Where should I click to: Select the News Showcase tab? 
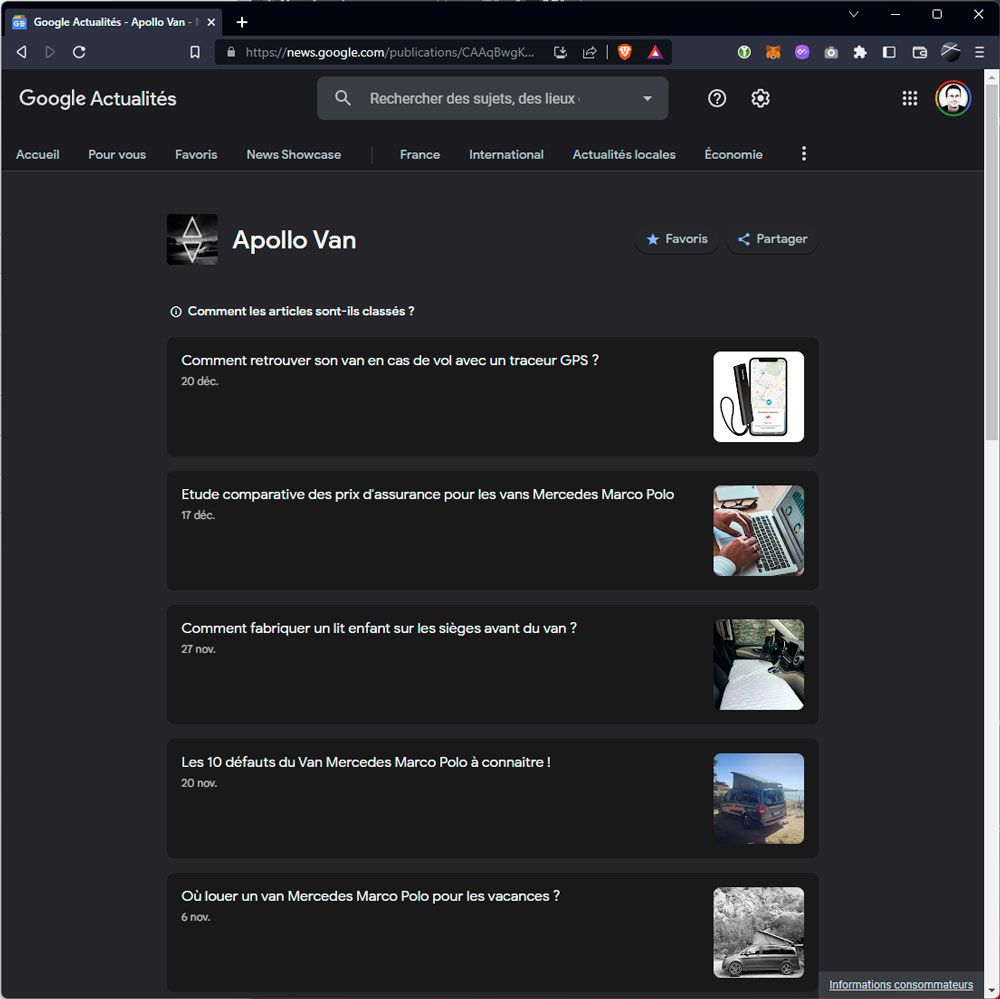[294, 154]
